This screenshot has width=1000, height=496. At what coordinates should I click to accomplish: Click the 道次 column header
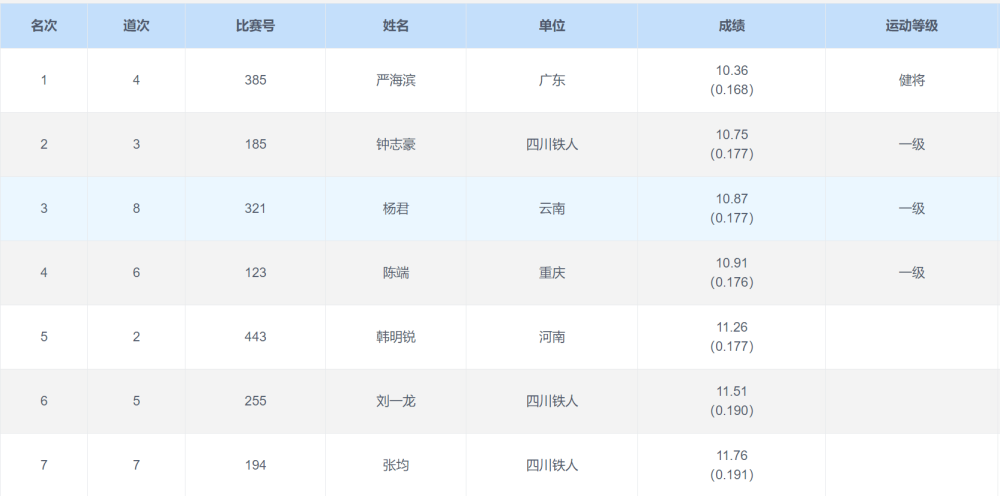pyautogui.click(x=136, y=27)
